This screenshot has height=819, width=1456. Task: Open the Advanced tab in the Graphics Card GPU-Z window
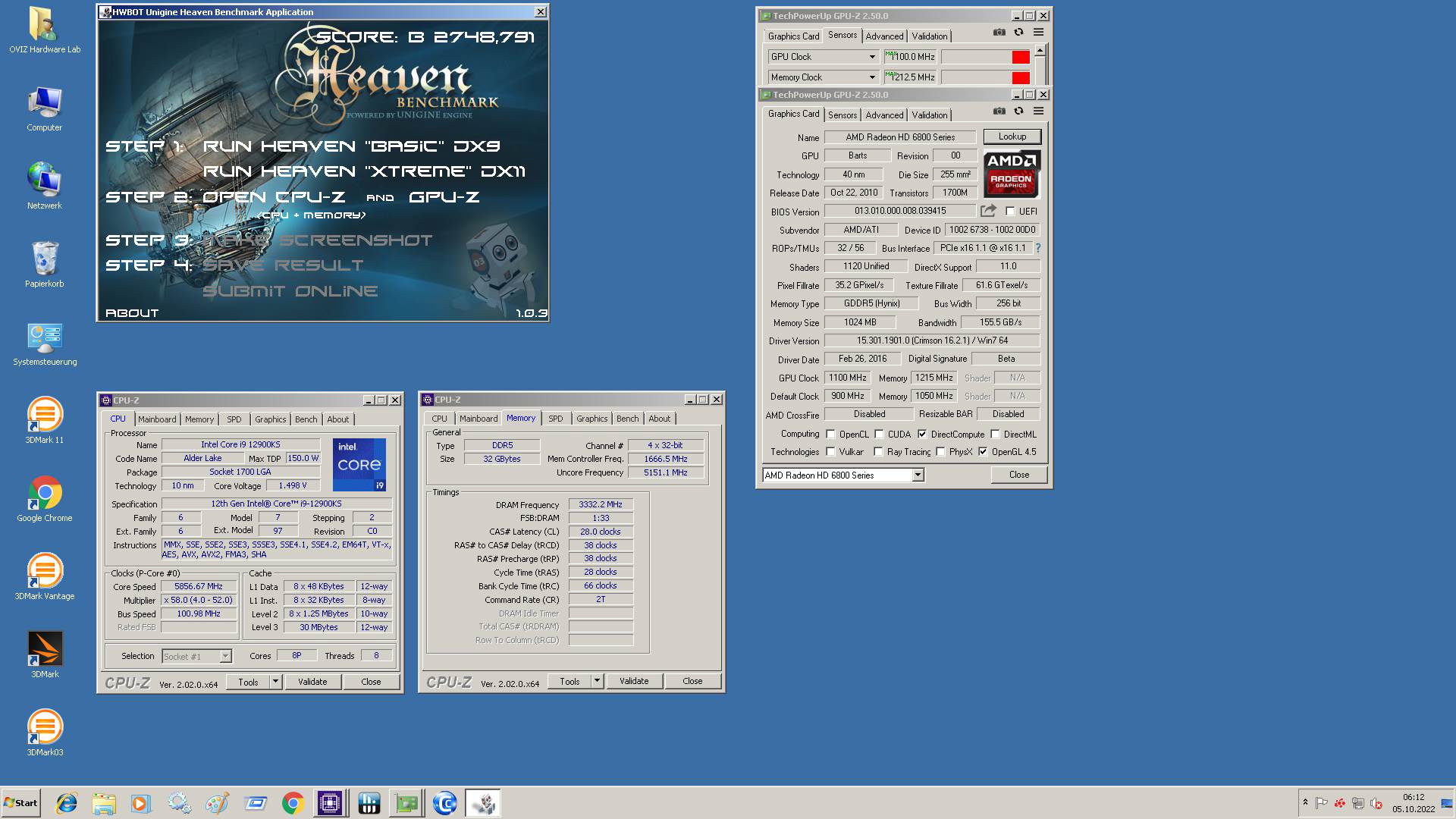click(884, 115)
